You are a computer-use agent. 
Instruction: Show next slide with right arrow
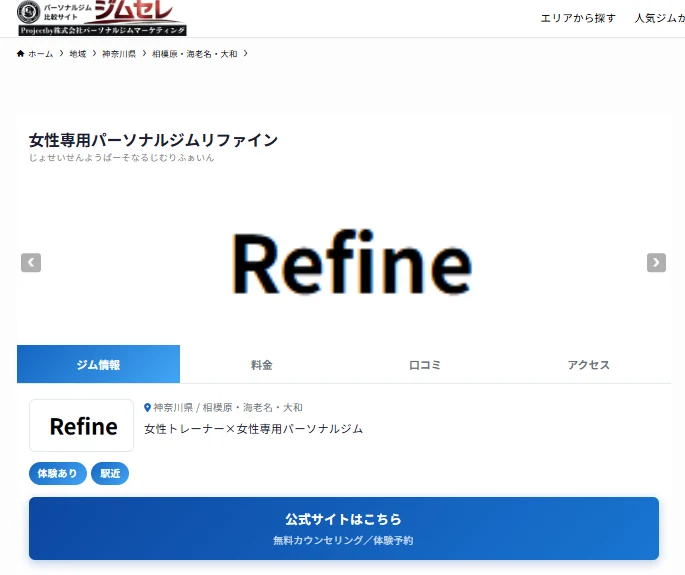656,263
